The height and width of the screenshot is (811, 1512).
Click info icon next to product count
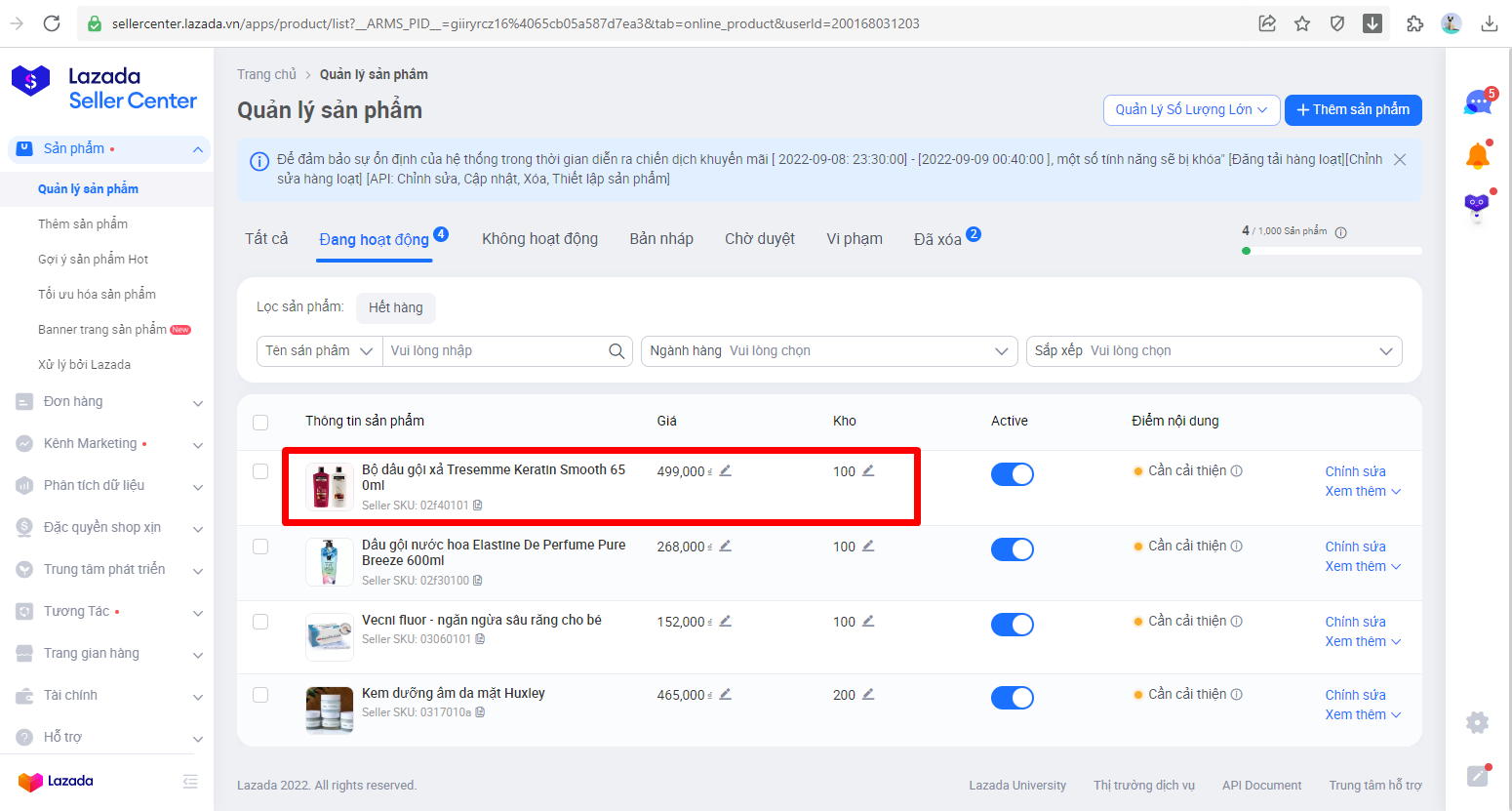coord(1340,232)
